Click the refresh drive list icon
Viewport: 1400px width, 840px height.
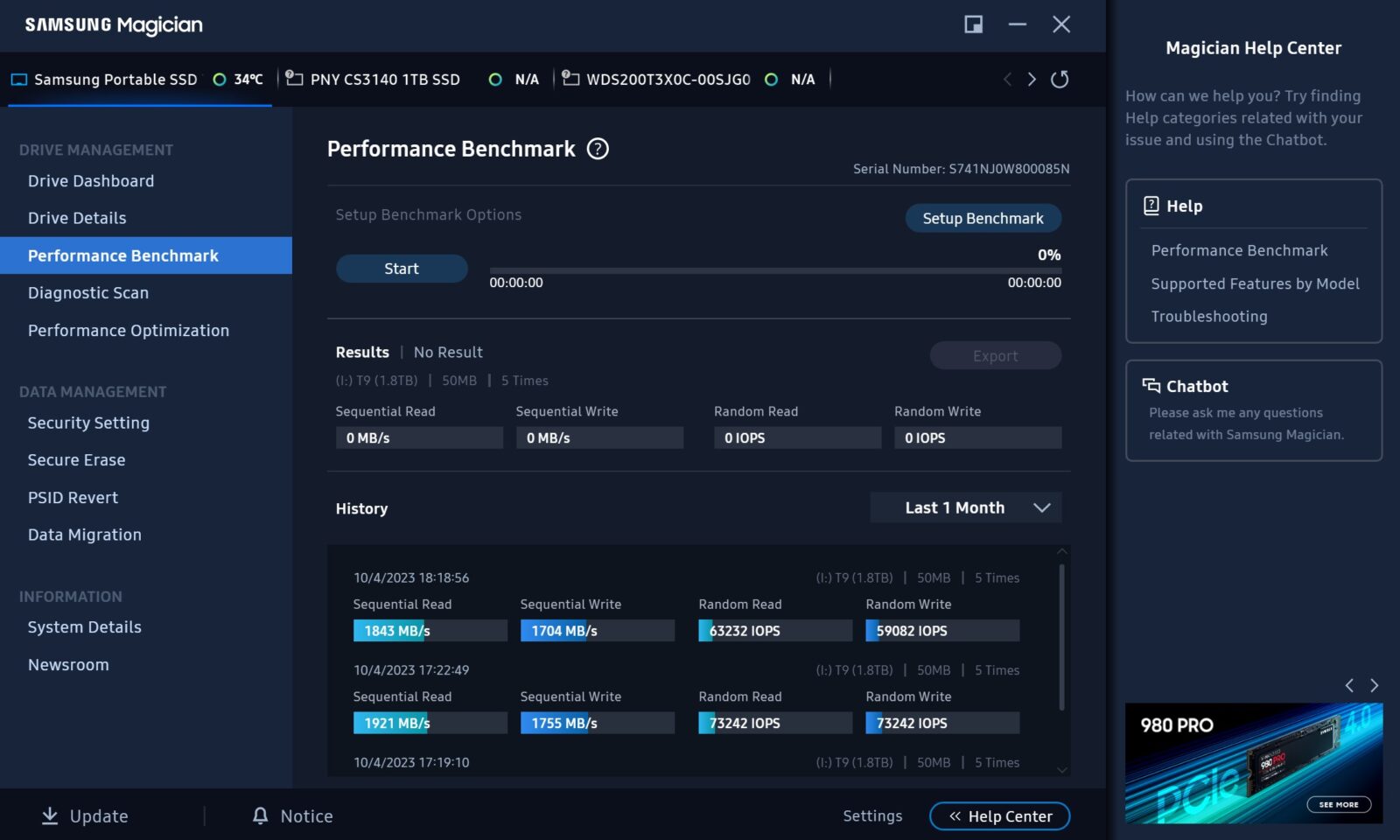[x=1060, y=80]
